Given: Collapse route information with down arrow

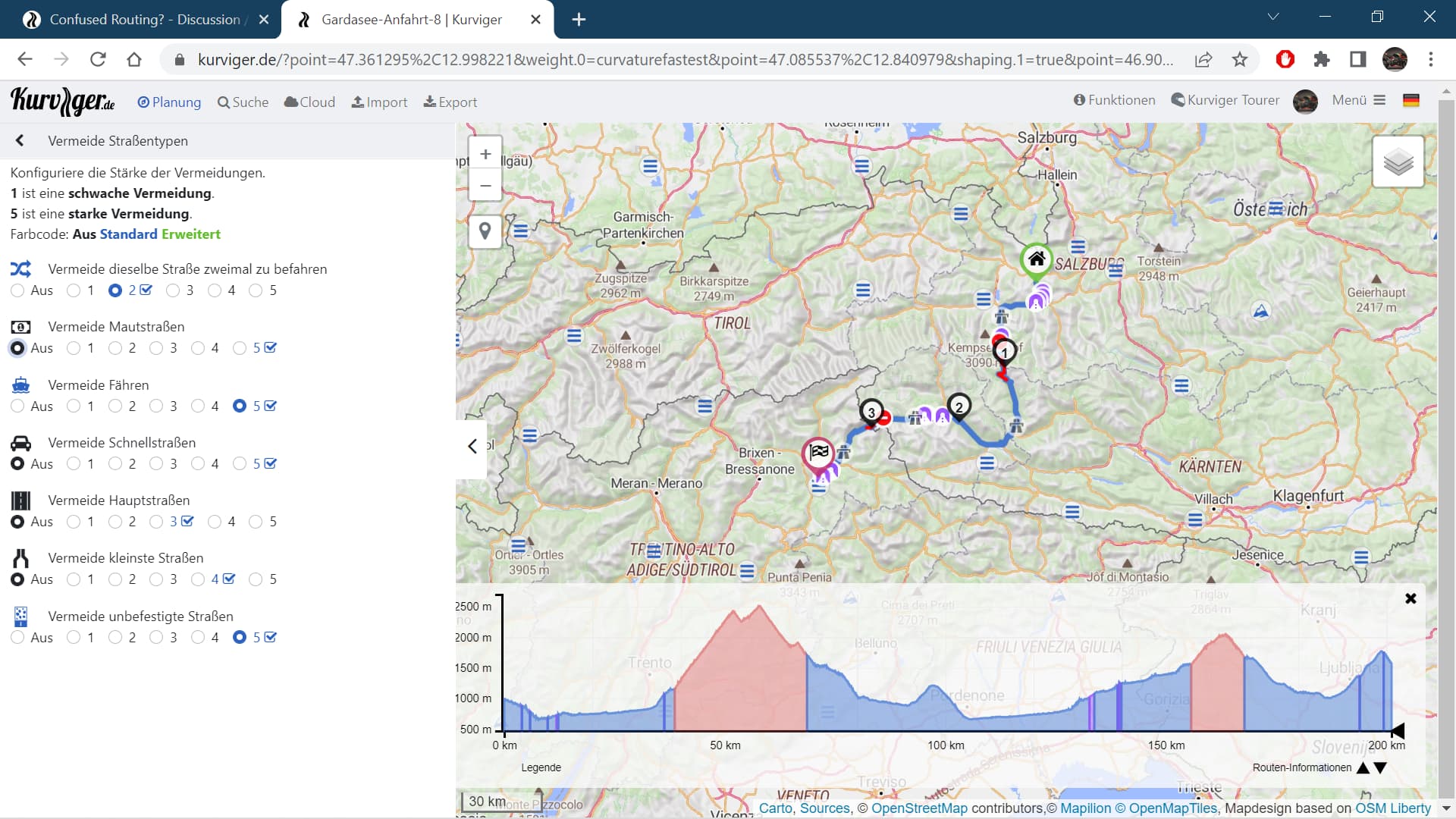Looking at the screenshot, I should pos(1381,767).
